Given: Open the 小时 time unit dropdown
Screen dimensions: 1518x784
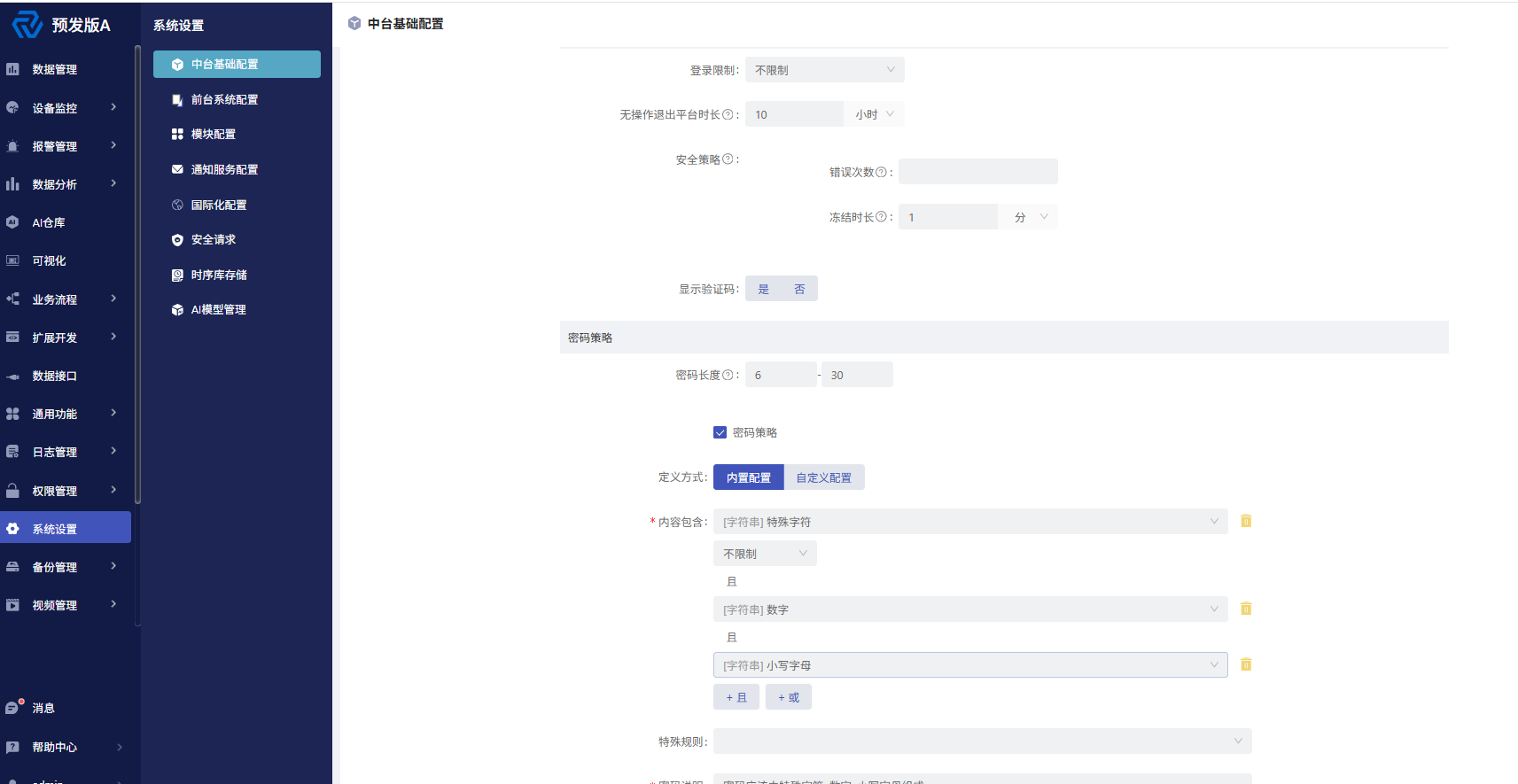Looking at the screenshot, I should click(874, 114).
